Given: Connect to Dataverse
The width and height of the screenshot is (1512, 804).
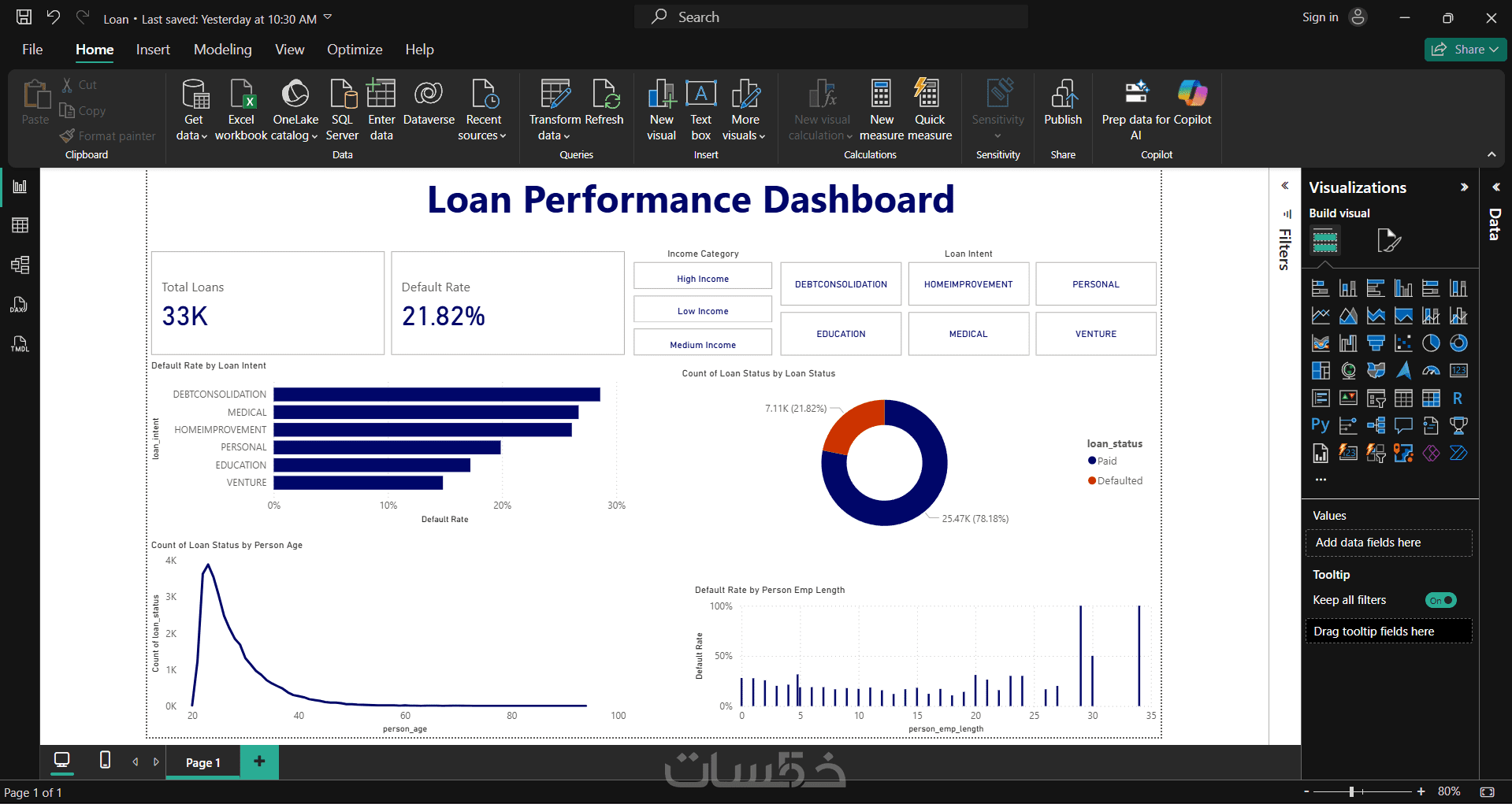Looking at the screenshot, I should tap(429, 103).
